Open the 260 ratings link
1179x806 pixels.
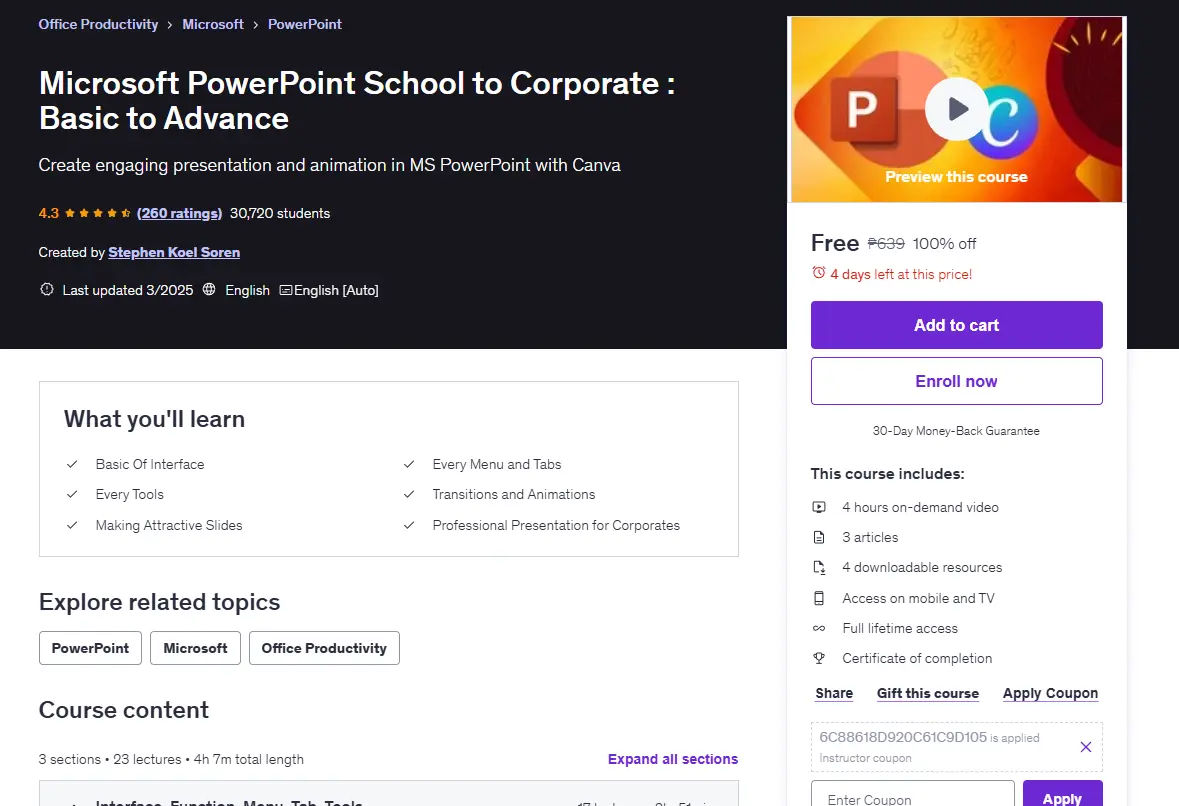[x=179, y=214]
